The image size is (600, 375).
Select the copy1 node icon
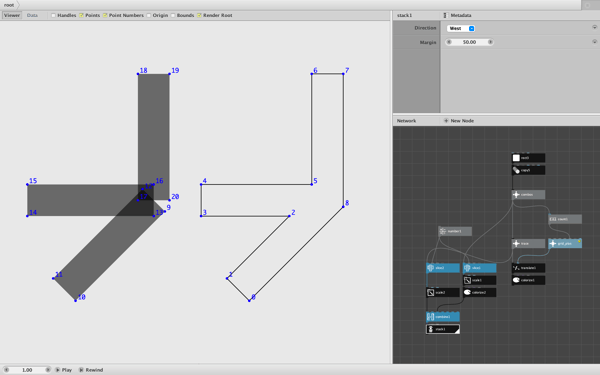[516, 170]
